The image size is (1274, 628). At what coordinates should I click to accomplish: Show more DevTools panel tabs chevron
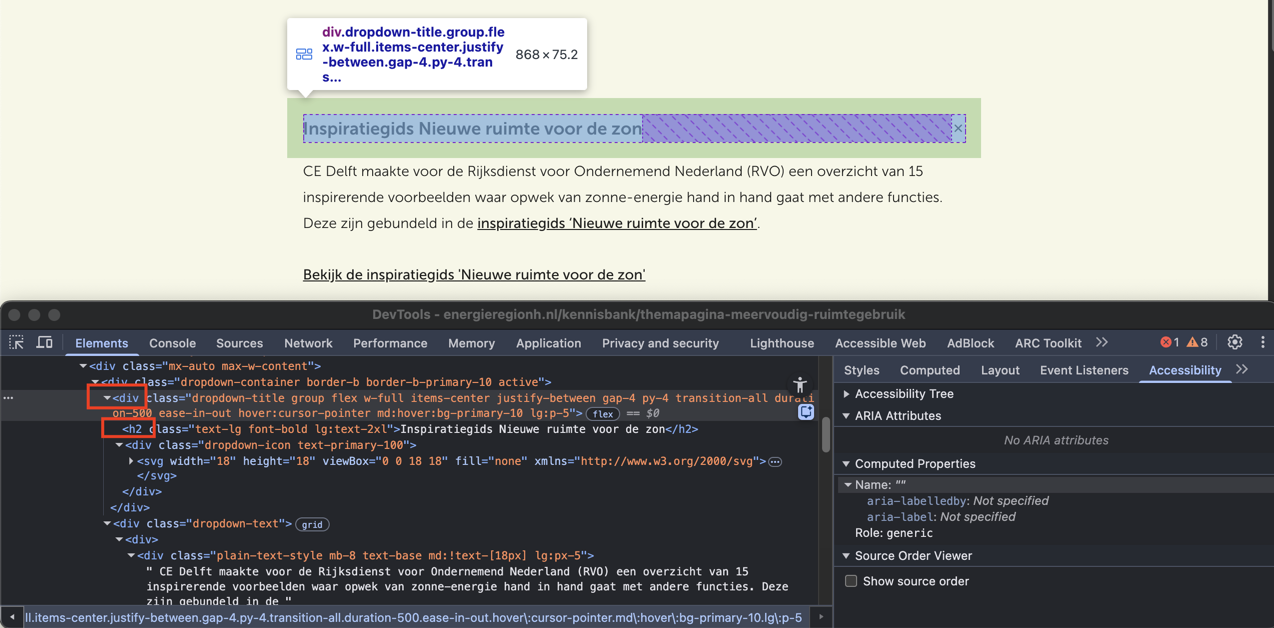[x=1102, y=343]
